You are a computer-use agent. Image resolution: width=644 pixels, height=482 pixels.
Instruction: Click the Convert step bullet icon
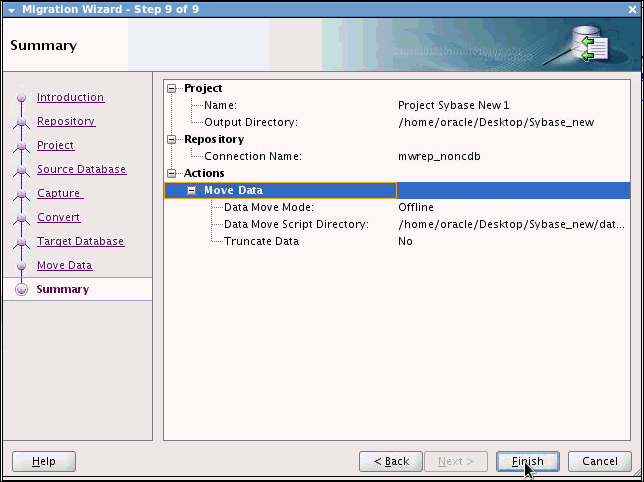(x=21, y=218)
